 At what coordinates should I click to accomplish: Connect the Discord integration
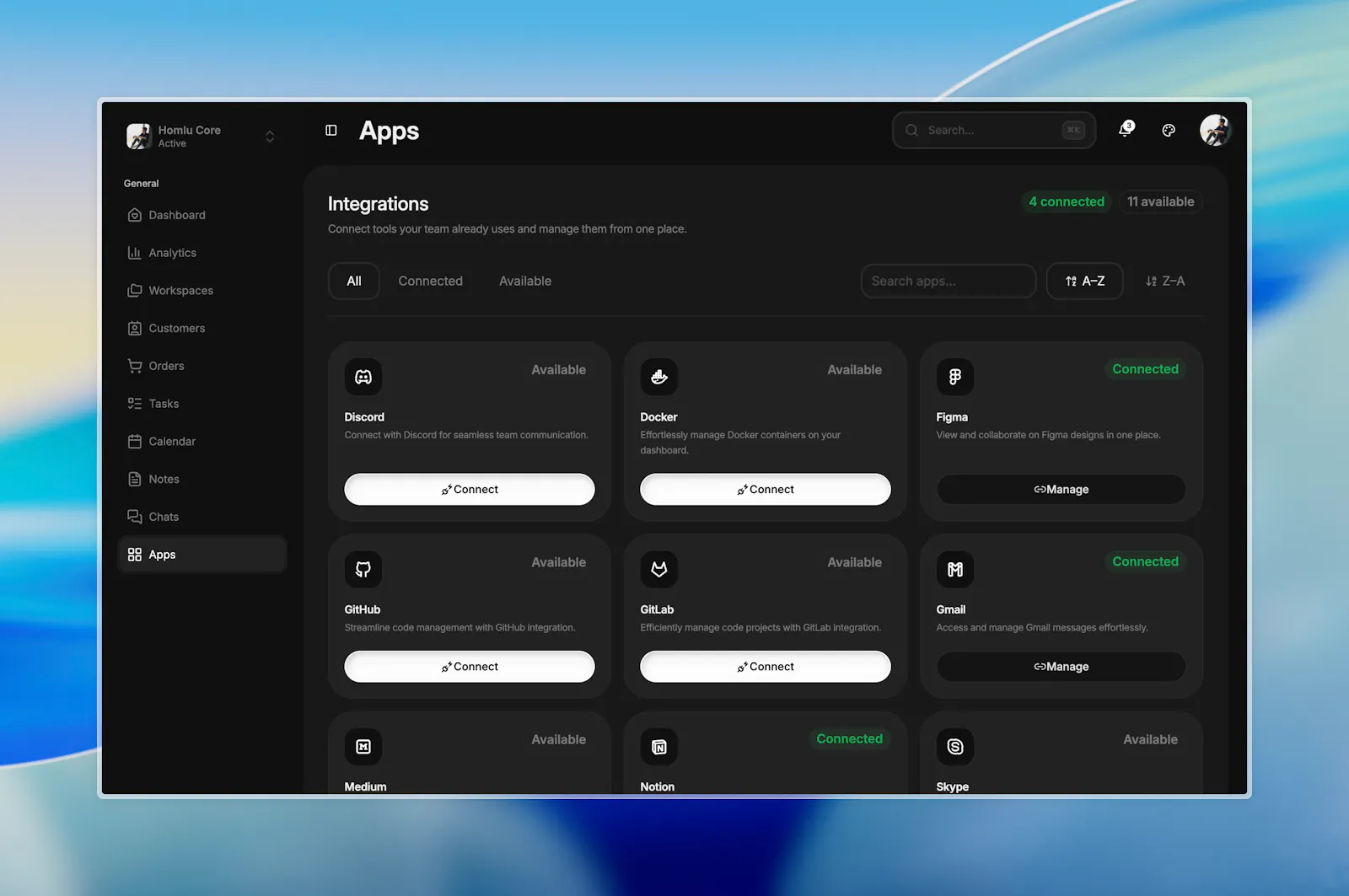point(470,490)
